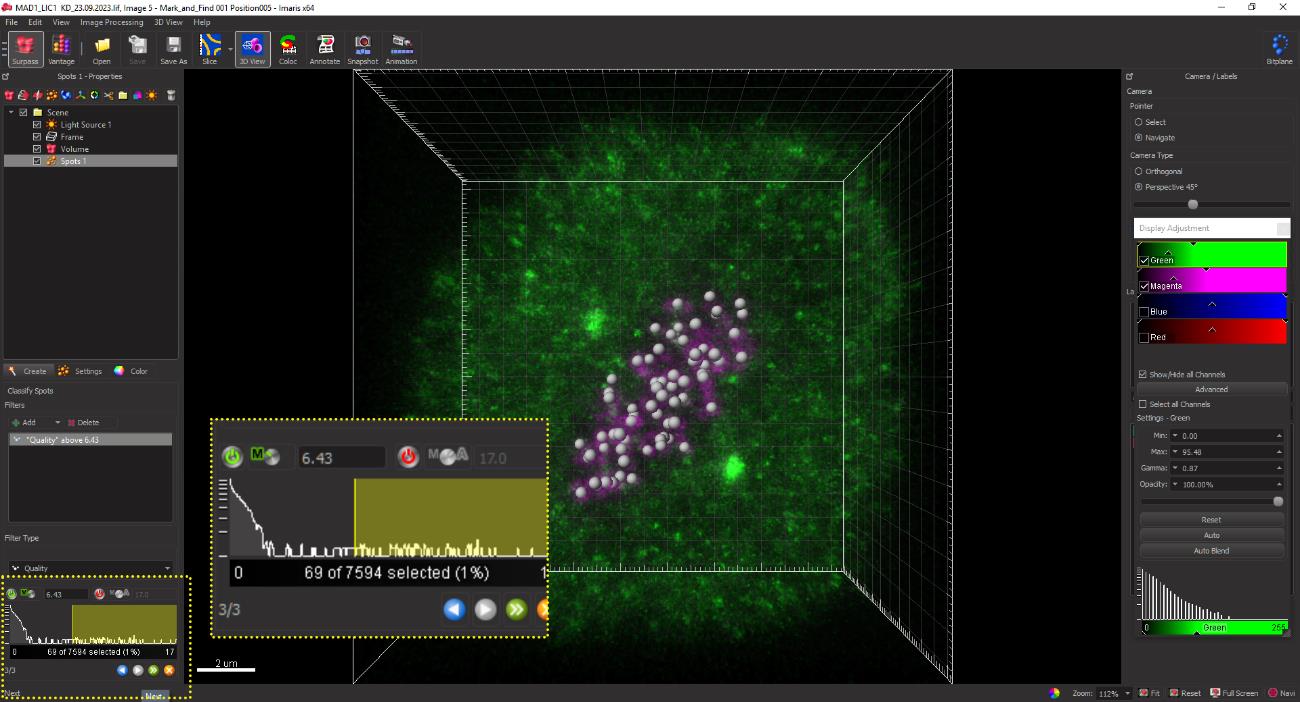The width and height of the screenshot is (1300, 702).
Task: Switch to the Surpass view
Action: click(25, 48)
